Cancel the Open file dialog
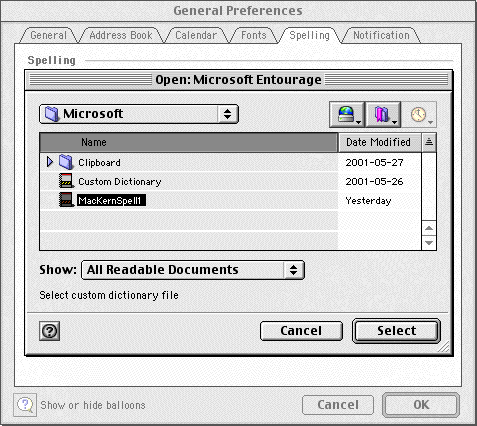The width and height of the screenshot is (477, 426). click(x=301, y=331)
